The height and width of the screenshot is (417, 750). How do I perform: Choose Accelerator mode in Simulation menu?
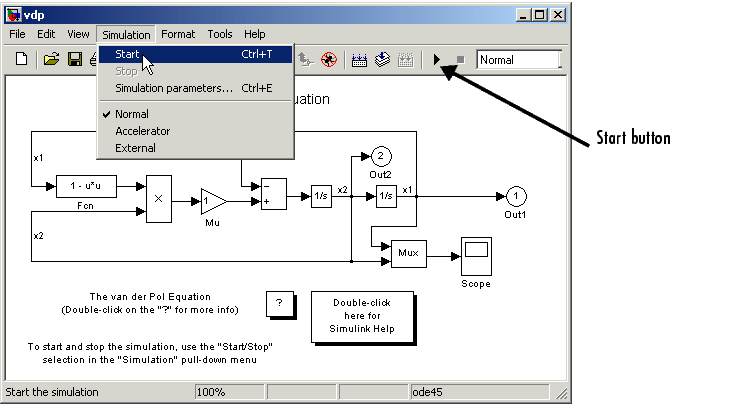[142, 131]
